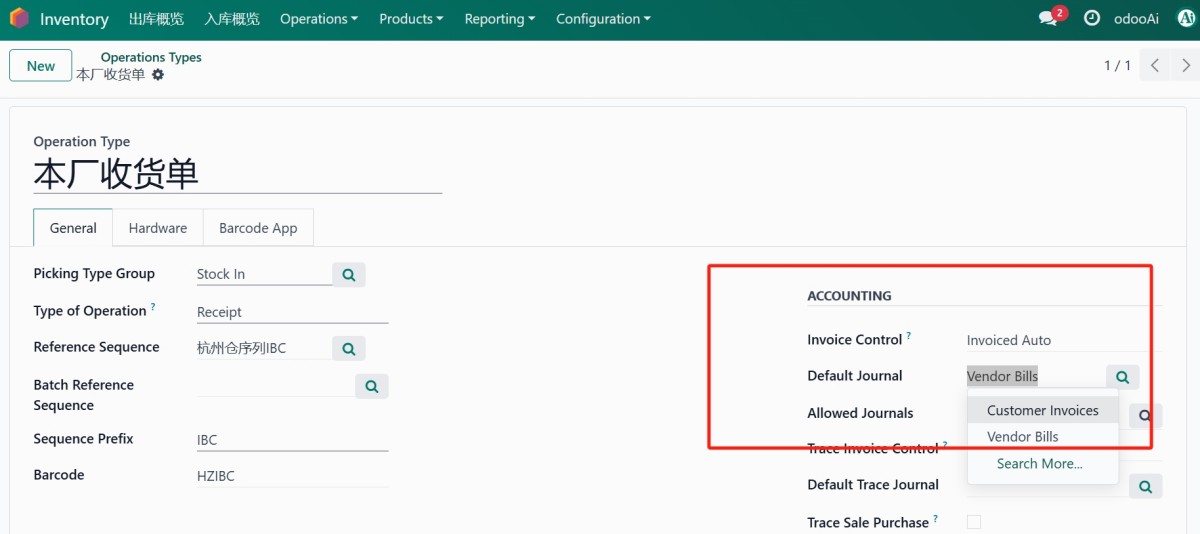Select Customer Invoices from journal dropdown
This screenshot has width=1200, height=534.
point(1042,410)
